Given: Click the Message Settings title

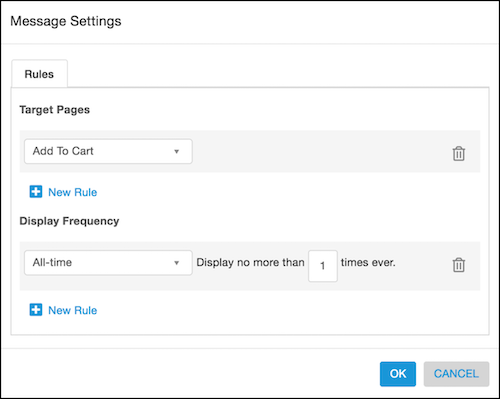Looking at the screenshot, I should 66,21.
